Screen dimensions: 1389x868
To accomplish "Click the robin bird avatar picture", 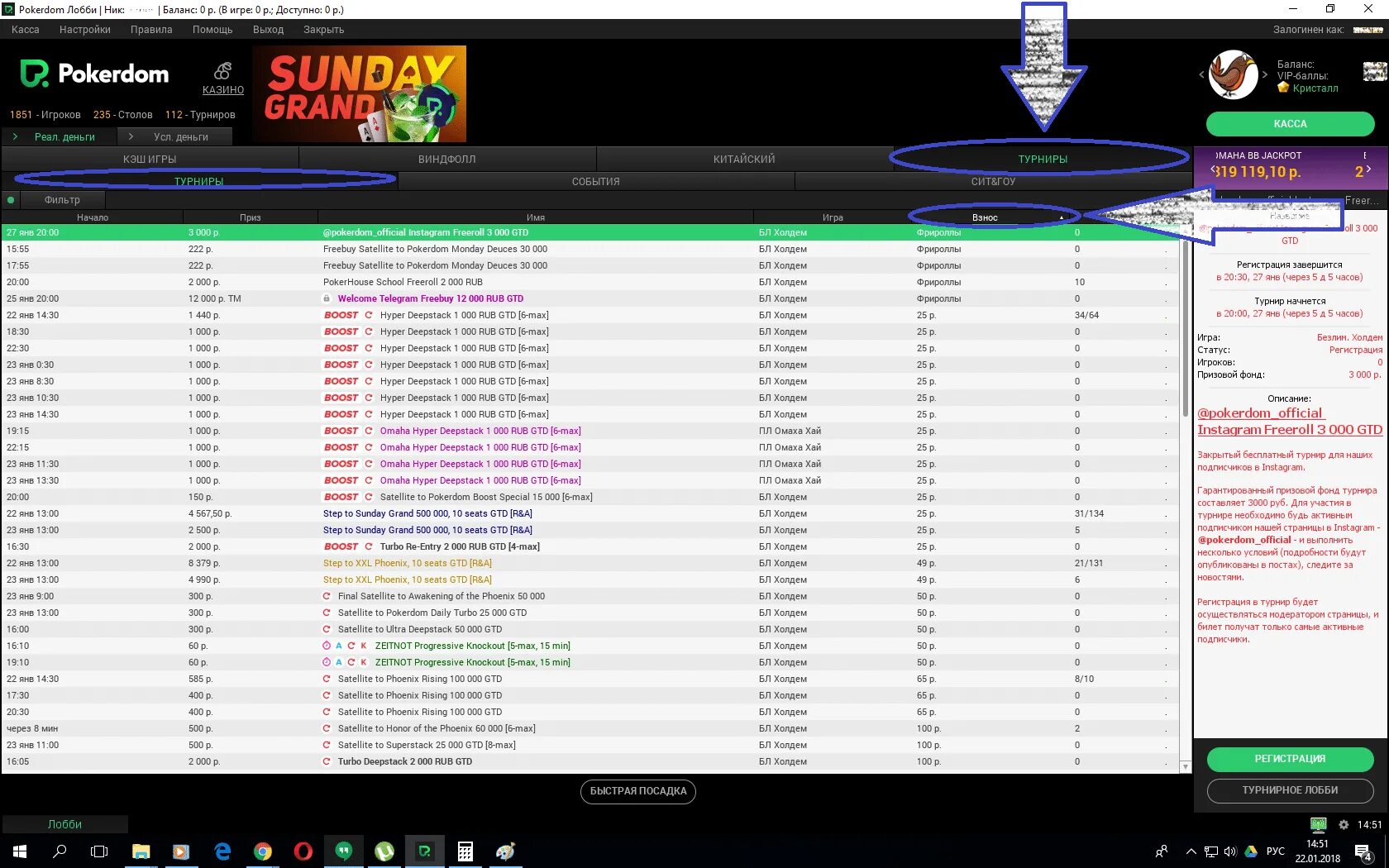I will [1233, 74].
